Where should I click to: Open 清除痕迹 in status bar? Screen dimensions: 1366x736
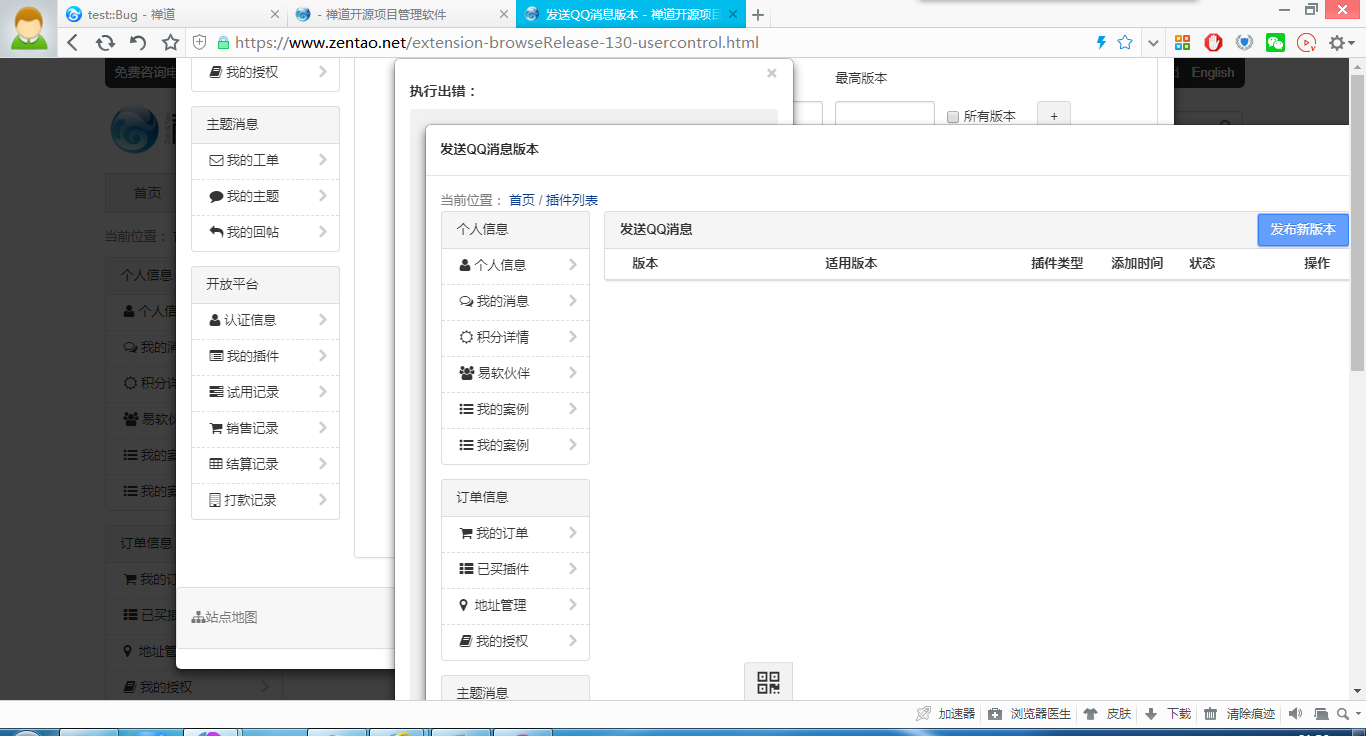(x=1240, y=714)
